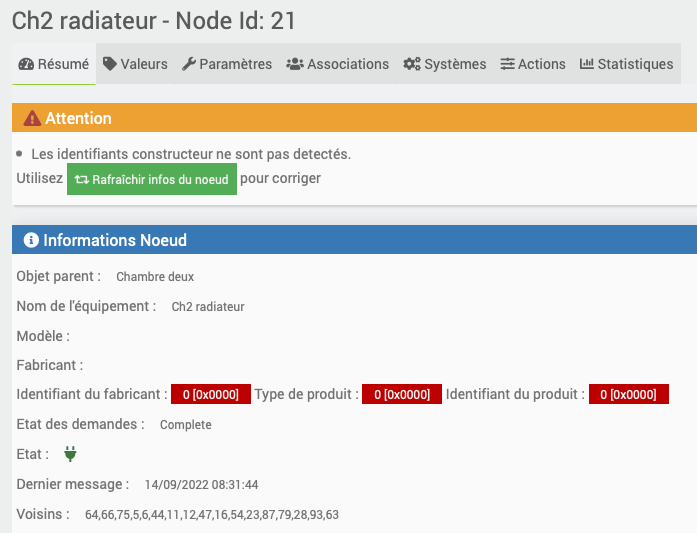This screenshot has width=697, height=533.
Task: Open the Résumé tab
Action: [54, 64]
